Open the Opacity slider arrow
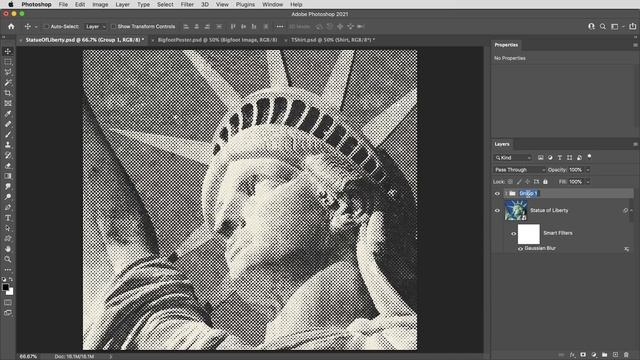Screen dimensions: 640x360 coord(588,170)
